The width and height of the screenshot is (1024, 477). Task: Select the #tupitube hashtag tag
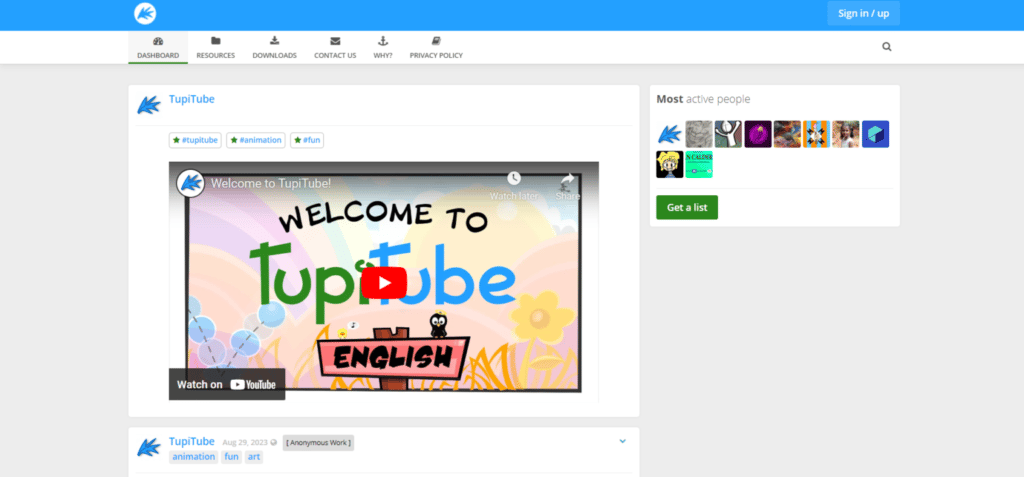tap(195, 140)
